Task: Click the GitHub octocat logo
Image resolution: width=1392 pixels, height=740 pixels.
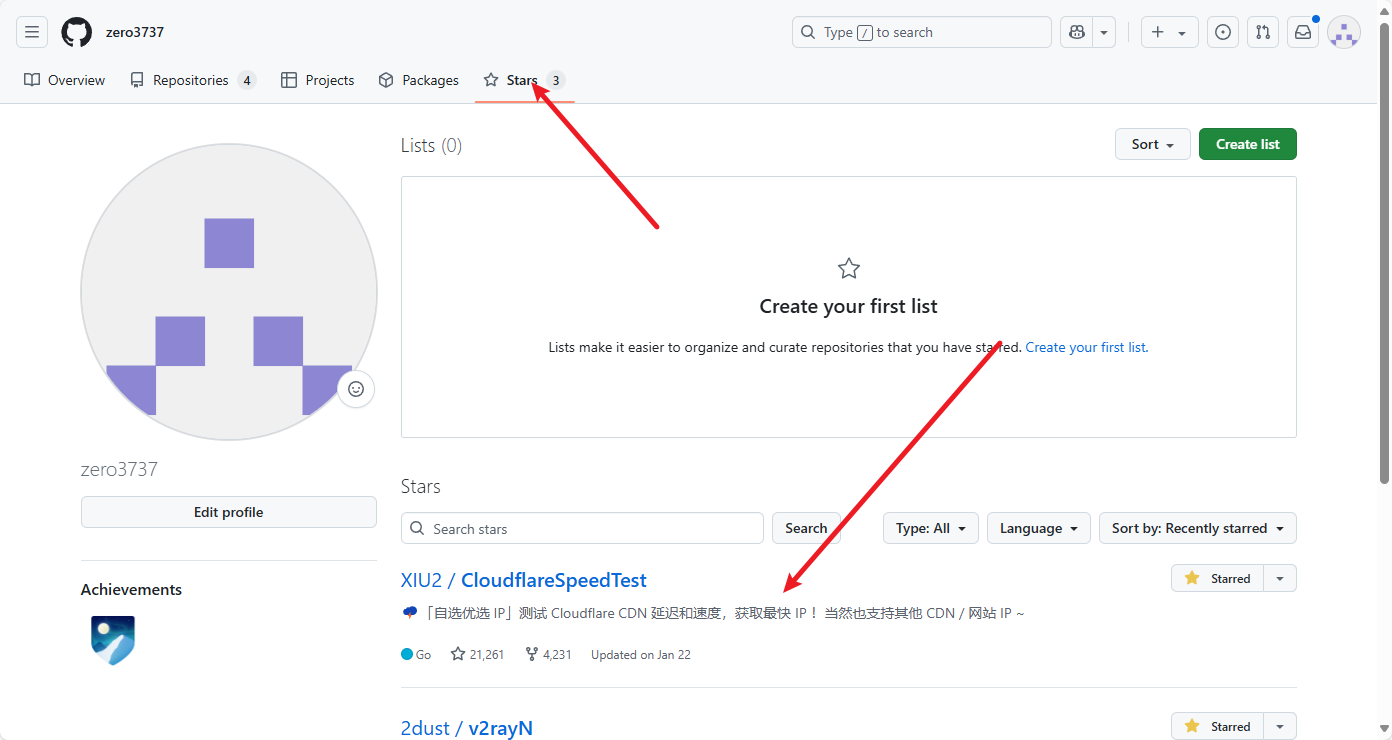Action: coord(76,32)
